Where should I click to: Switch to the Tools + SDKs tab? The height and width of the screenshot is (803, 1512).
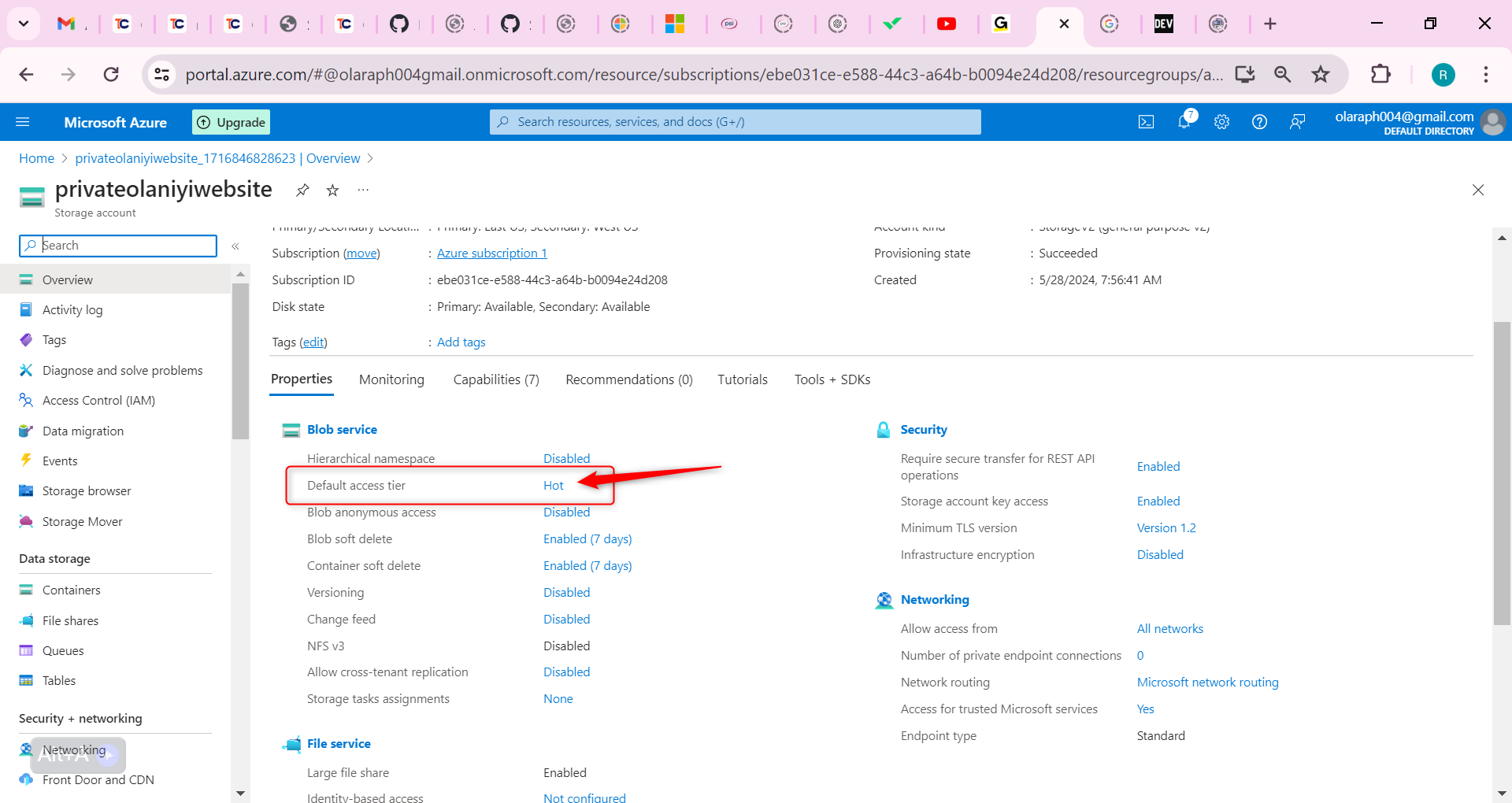[832, 379]
